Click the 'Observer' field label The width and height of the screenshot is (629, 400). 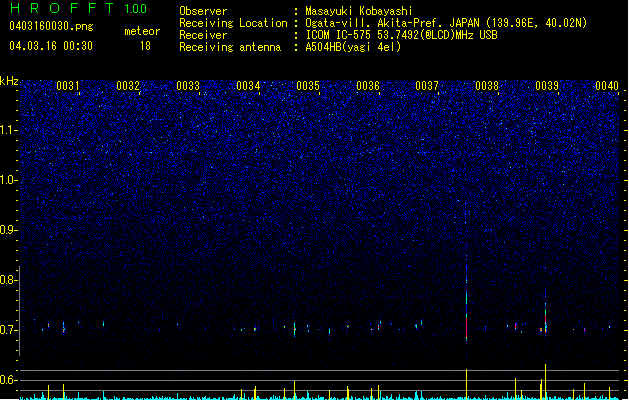(203, 11)
